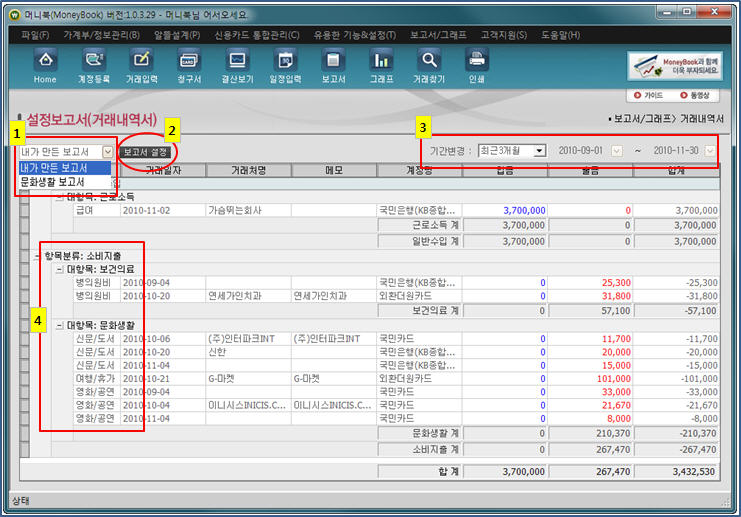Click 거래일자 column header
Viewport: 741px width, 517px height.
click(164, 170)
